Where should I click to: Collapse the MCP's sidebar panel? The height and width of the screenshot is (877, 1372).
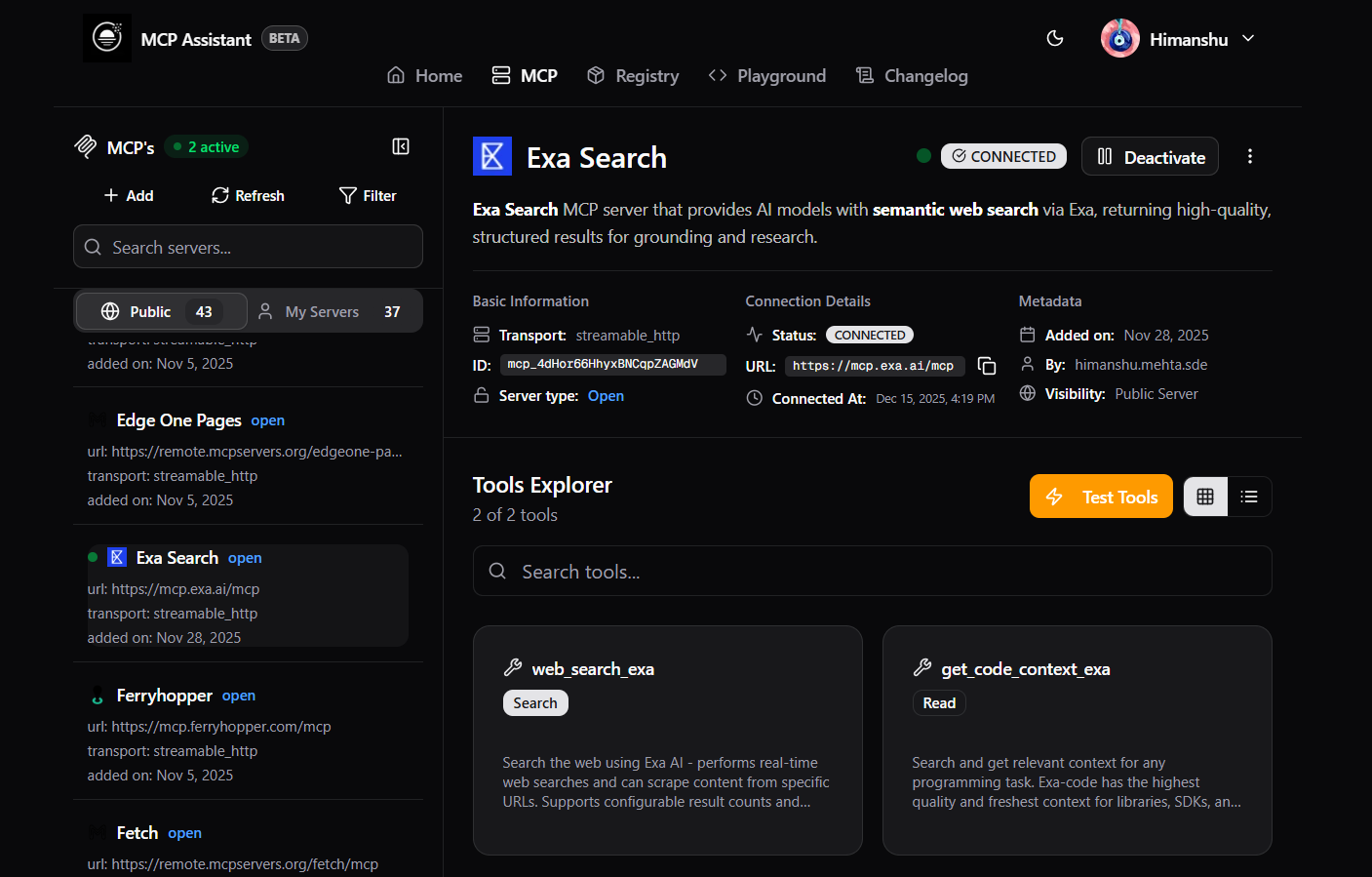pyautogui.click(x=401, y=146)
